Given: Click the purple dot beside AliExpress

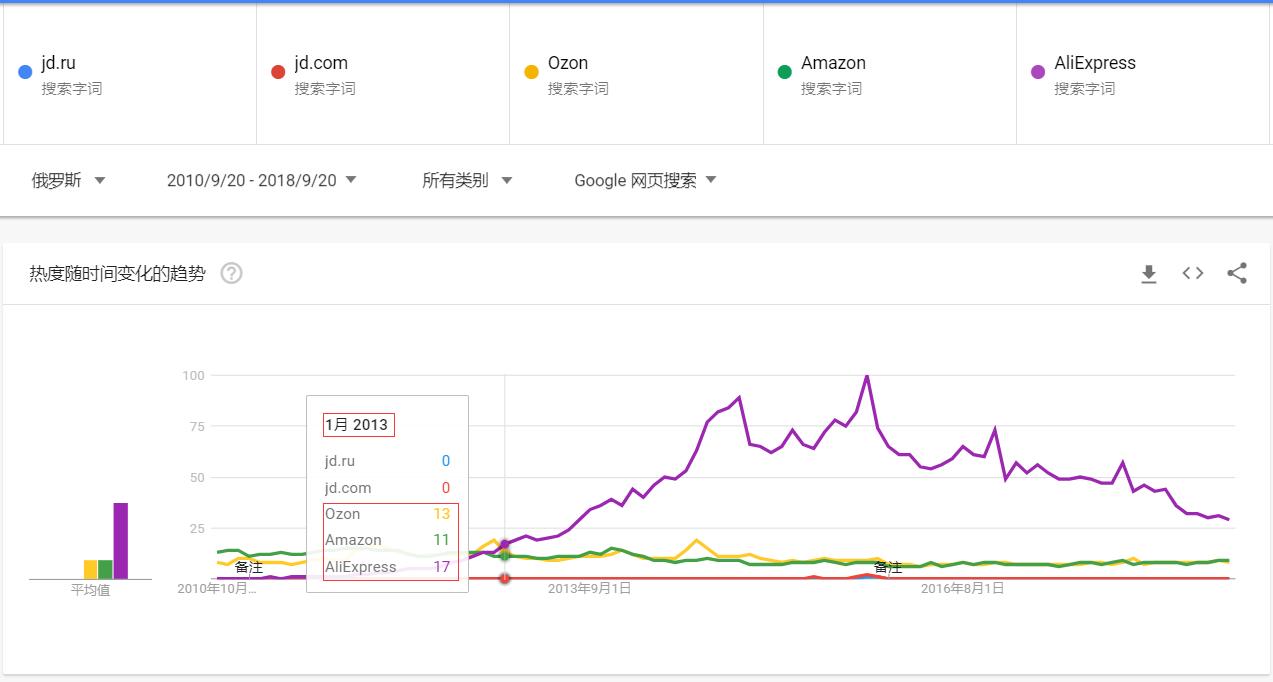Looking at the screenshot, I should [x=1037, y=72].
